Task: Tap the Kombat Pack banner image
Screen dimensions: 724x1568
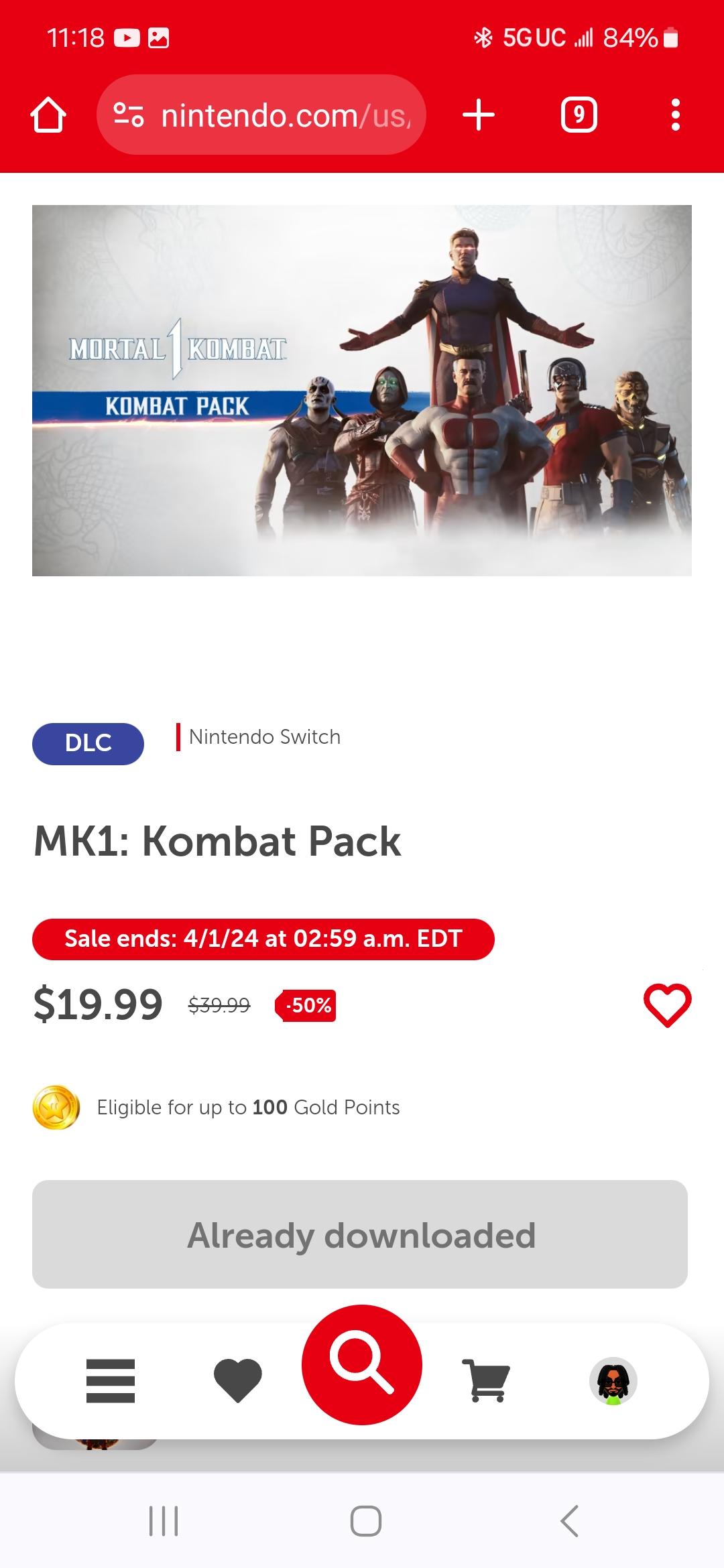Action: coord(362,390)
